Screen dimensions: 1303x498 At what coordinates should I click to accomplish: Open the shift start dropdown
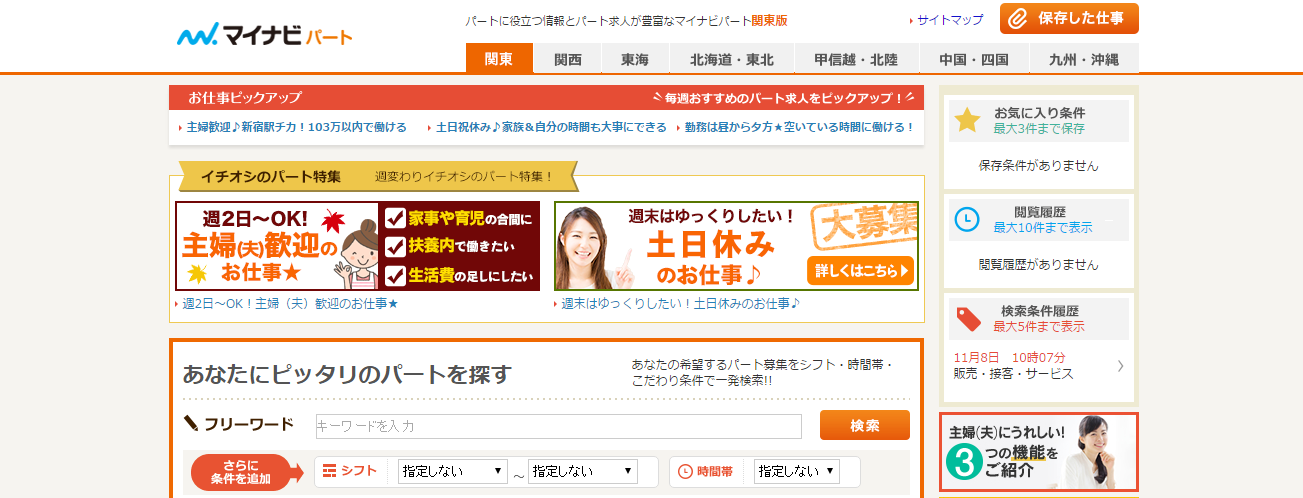[452, 471]
